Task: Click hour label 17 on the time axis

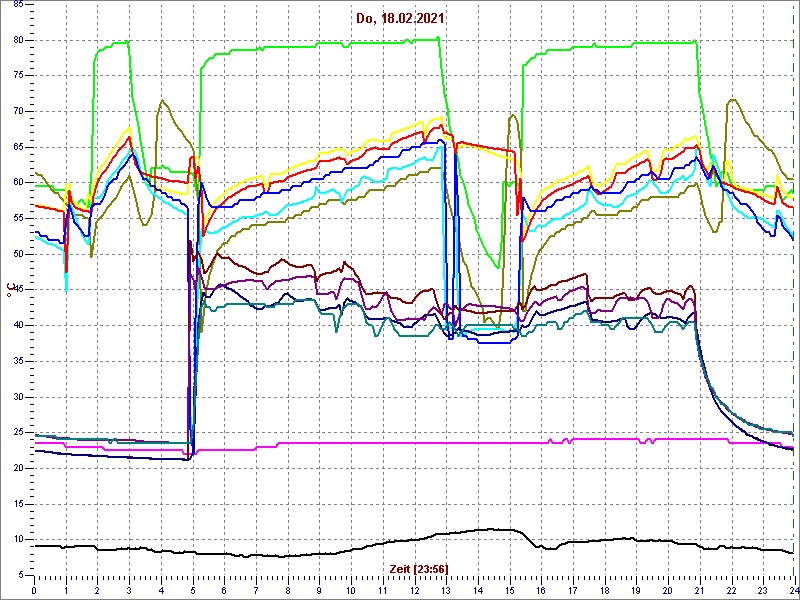Action: click(573, 590)
